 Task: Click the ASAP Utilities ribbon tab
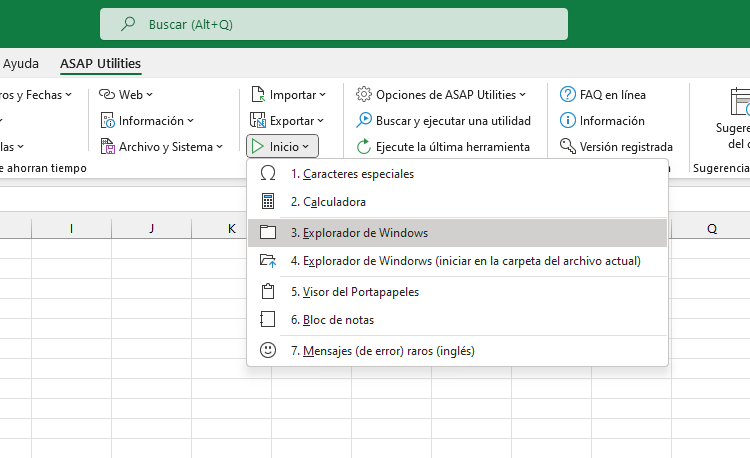point(100,64)
